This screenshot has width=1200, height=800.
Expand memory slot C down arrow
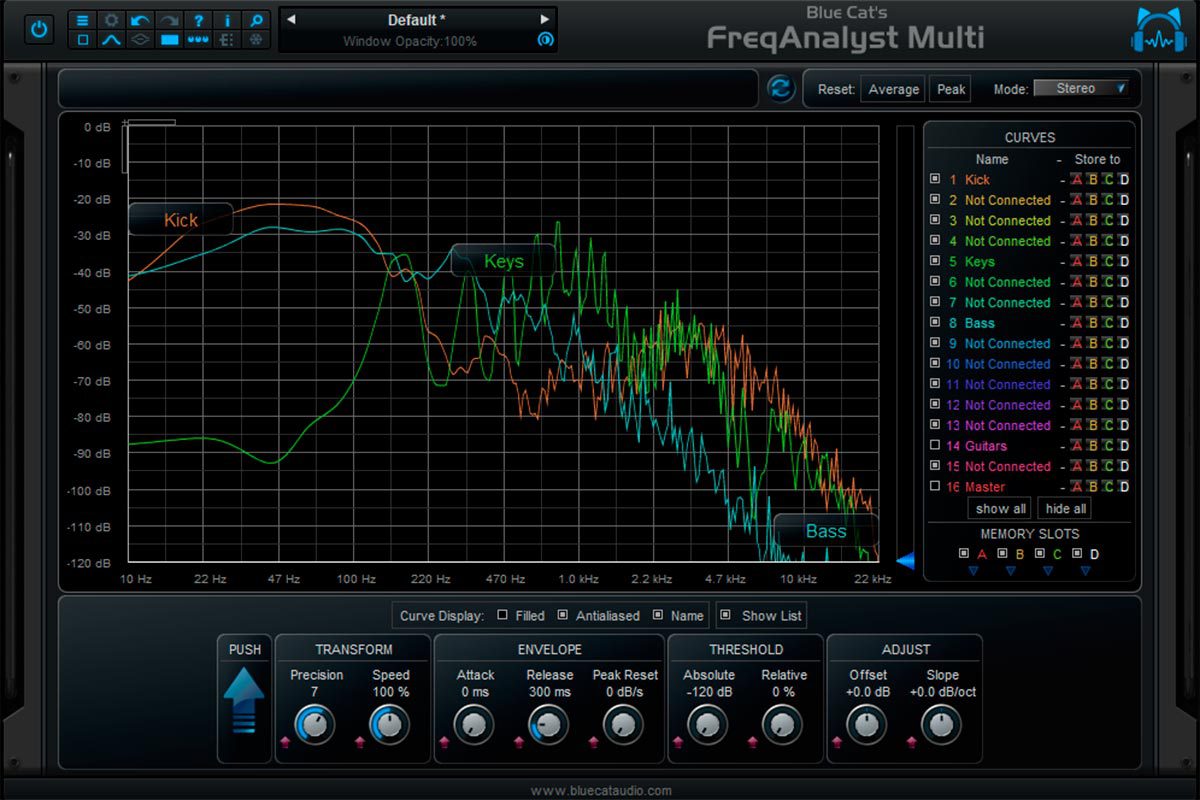tap(1048, 571)
